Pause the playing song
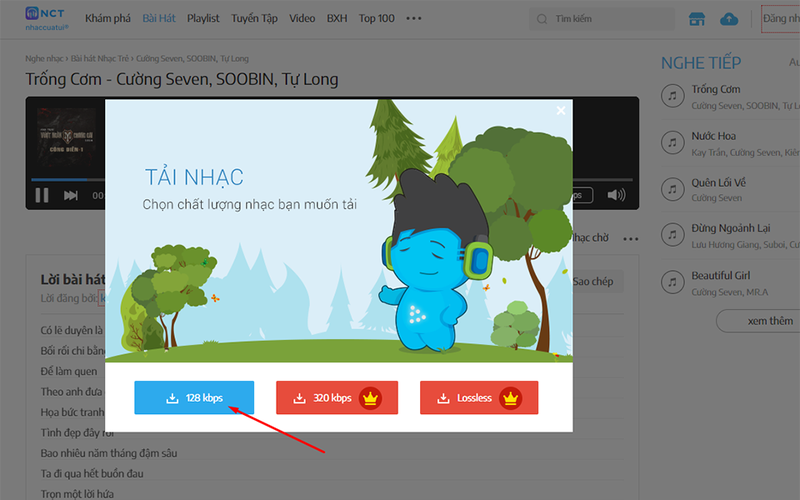The image size is (800, 500). click(42, 195)
